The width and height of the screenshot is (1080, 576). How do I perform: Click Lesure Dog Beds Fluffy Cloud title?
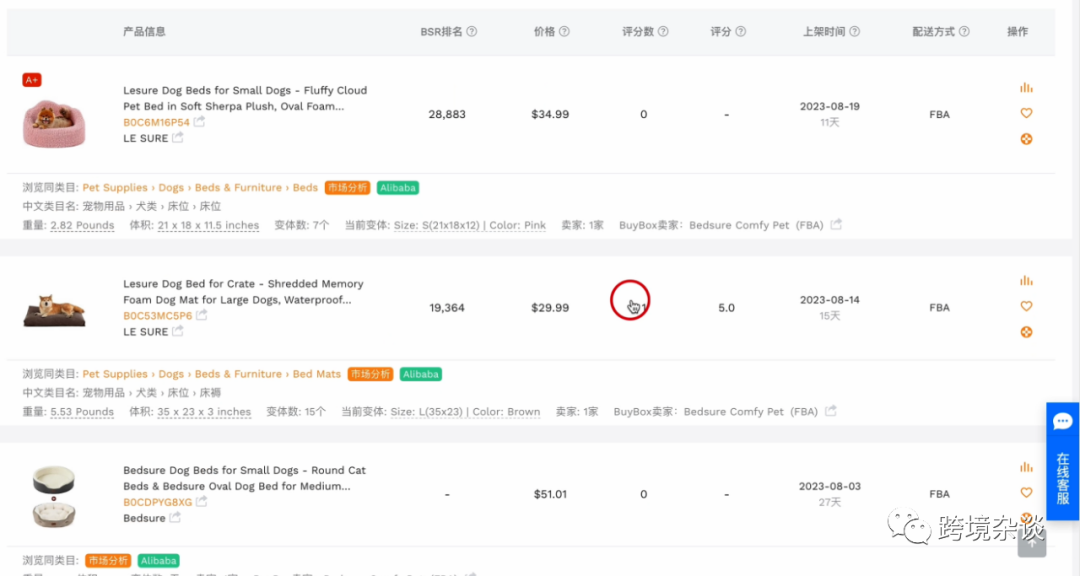(245, 99)
